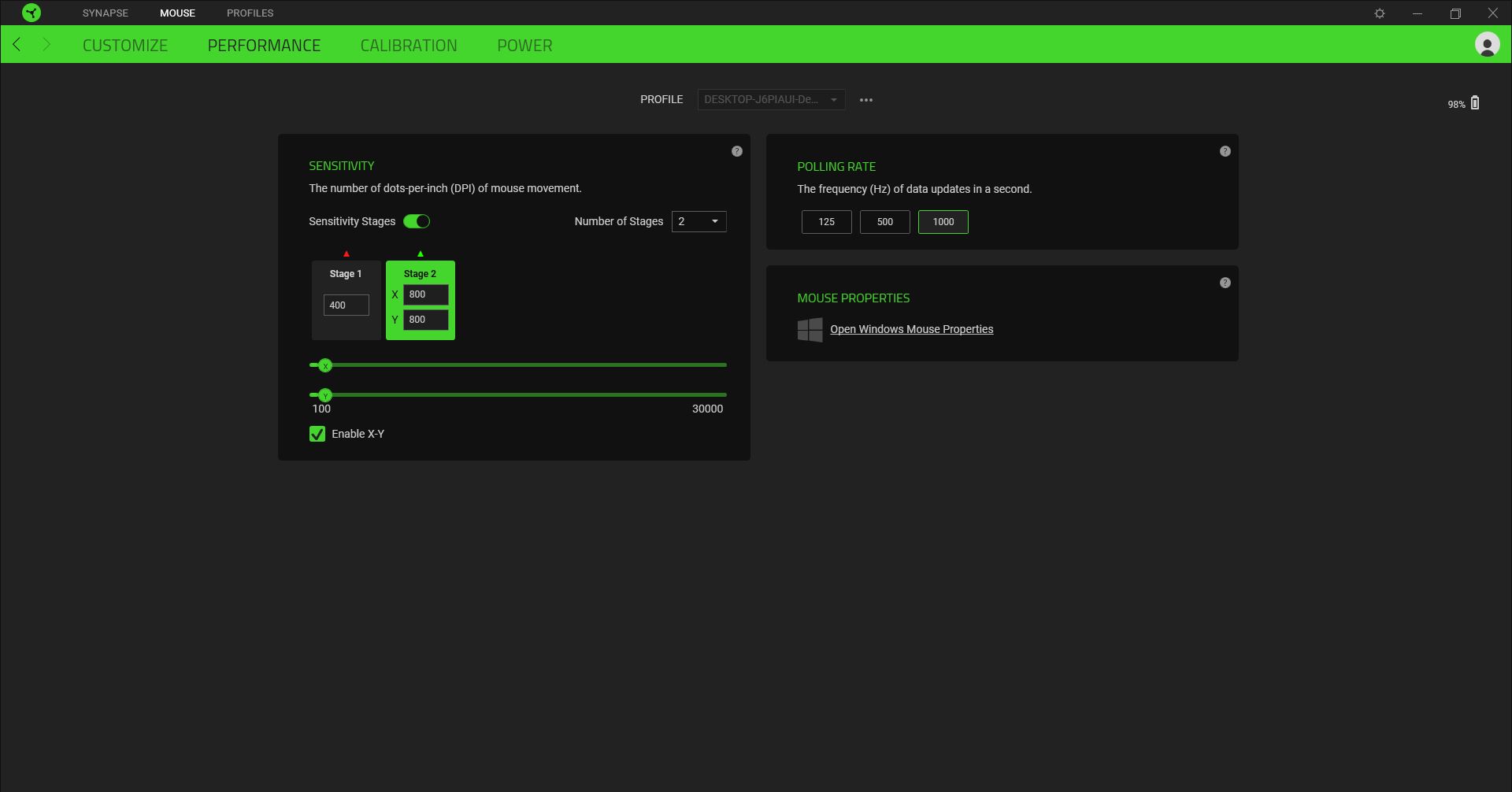Uncheck the Enable X-Y checkbox
1512x792 pixels.
pos(317,434)
